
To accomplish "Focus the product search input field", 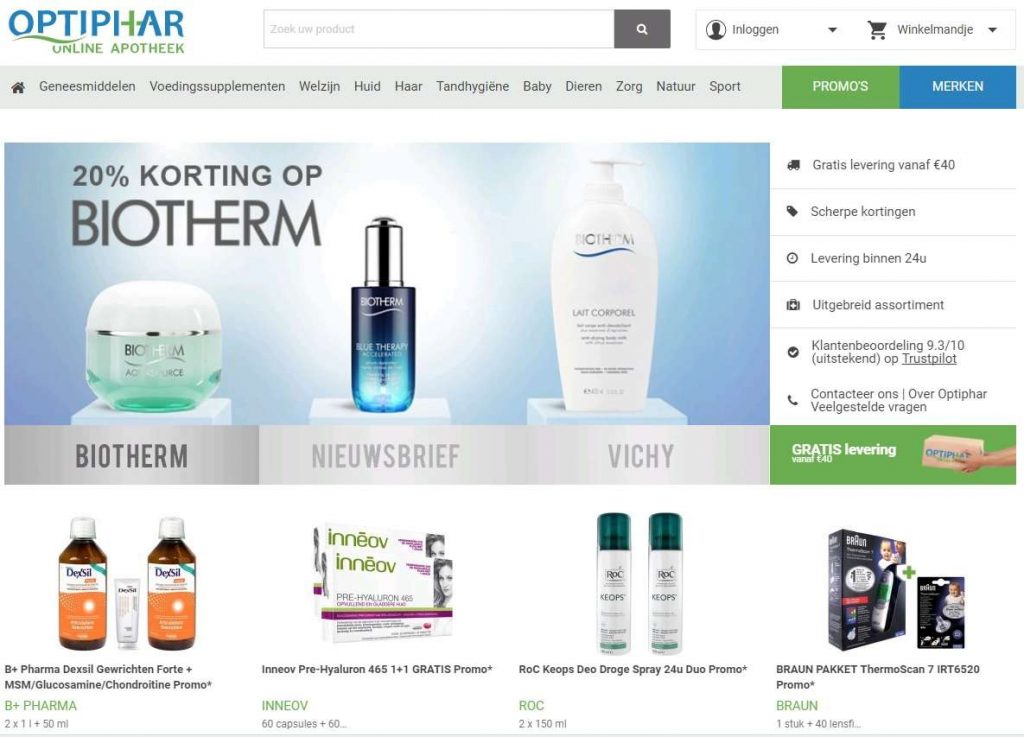I will tap(439, 29).
